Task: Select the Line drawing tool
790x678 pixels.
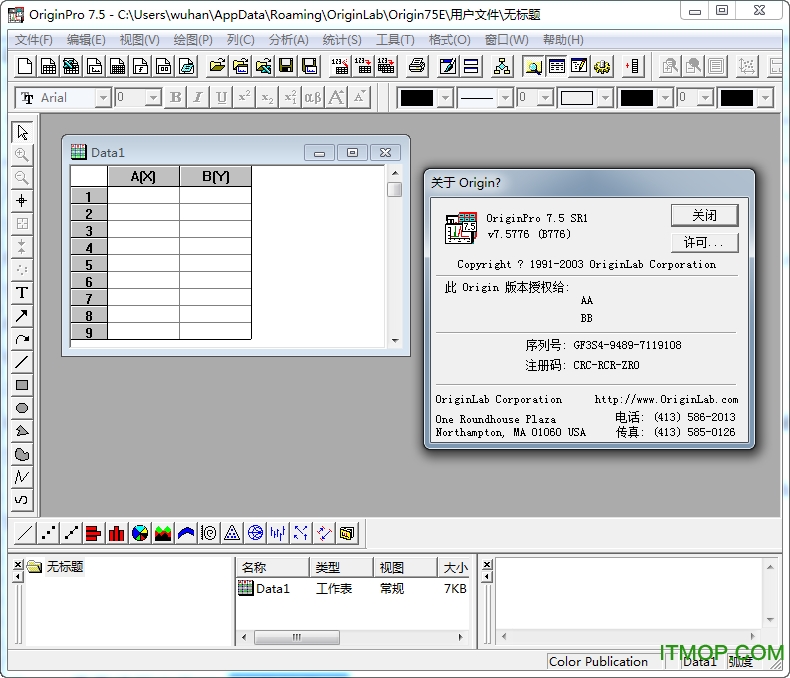Action: pos(22,362)
